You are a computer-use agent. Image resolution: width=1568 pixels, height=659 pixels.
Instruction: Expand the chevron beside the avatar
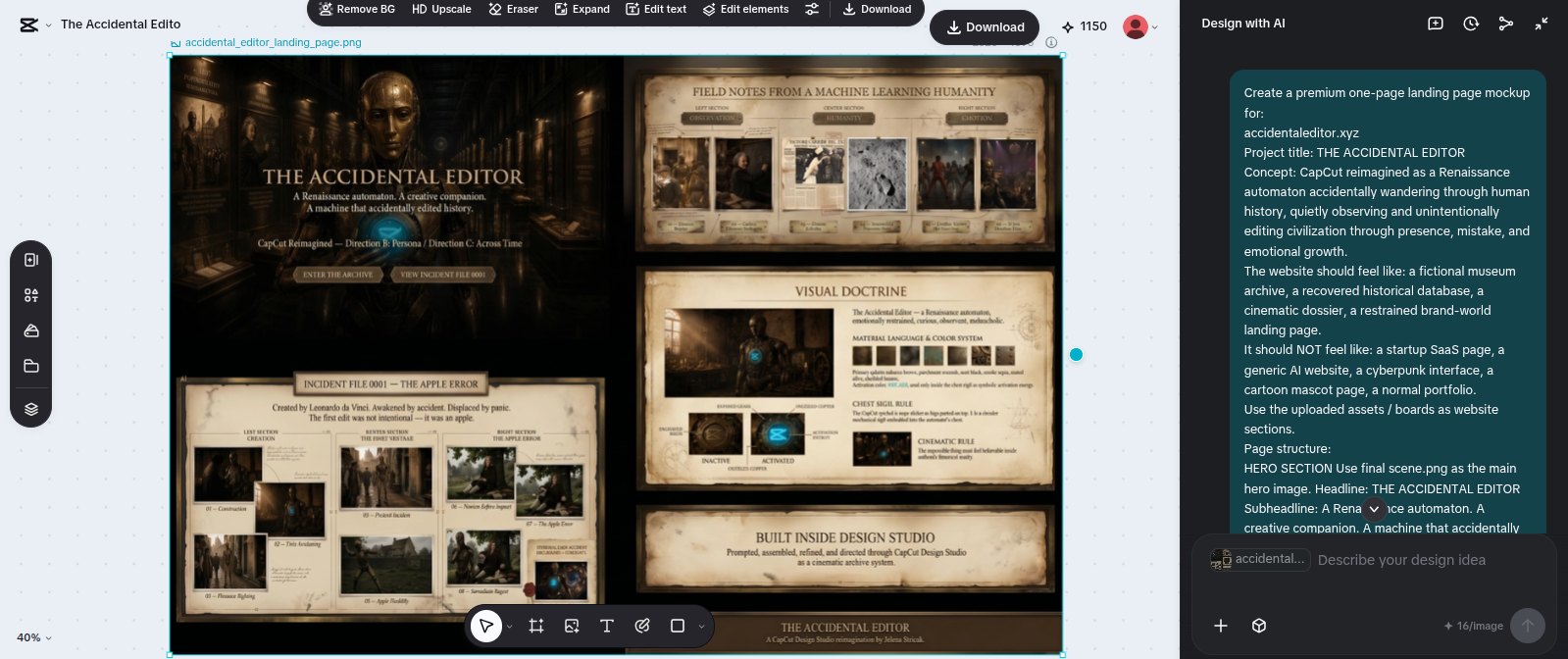point(1155,27)
